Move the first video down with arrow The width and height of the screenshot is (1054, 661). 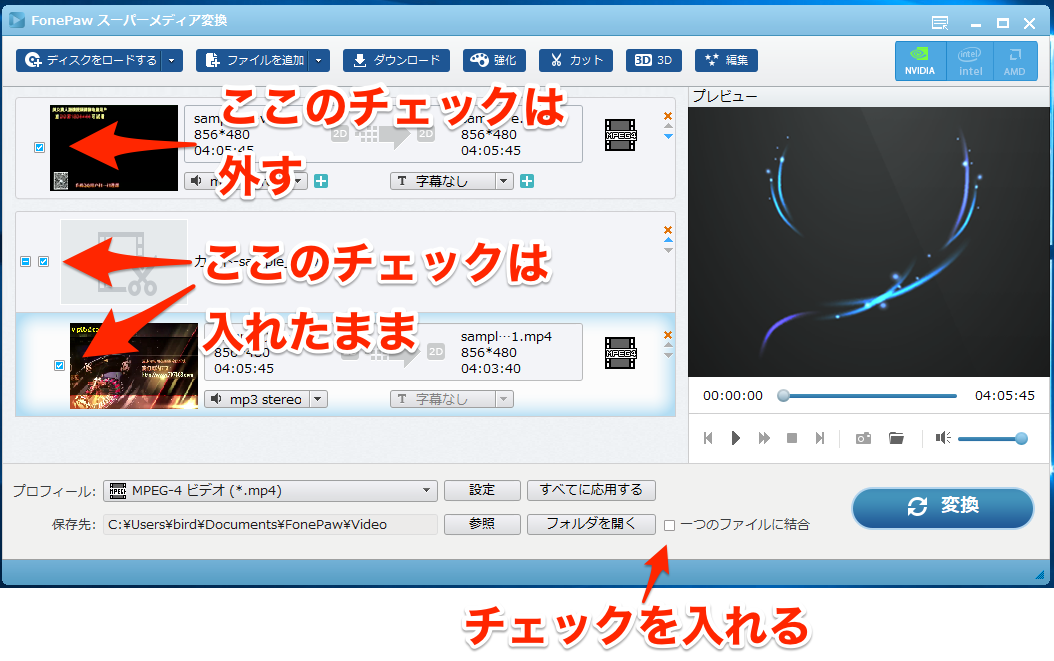(667, 136)
